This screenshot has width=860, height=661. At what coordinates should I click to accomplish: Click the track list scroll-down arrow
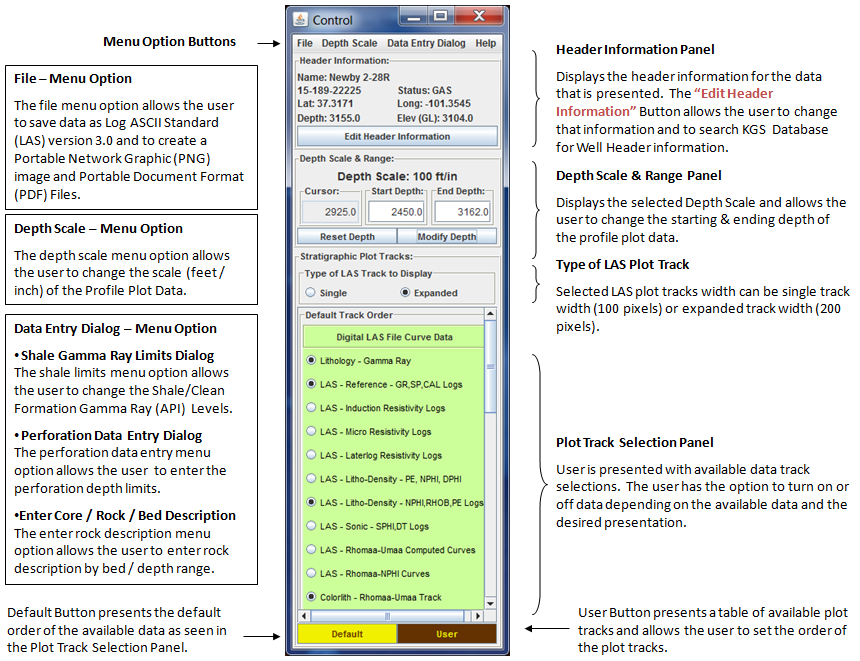coord(490,603)
